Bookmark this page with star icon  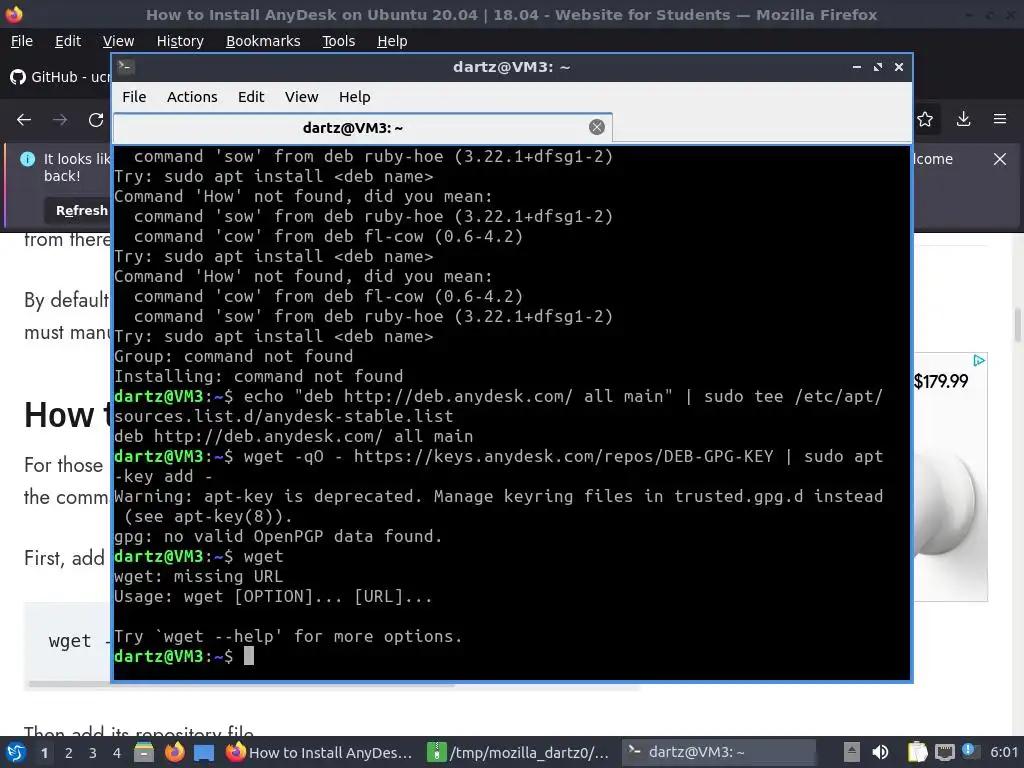pos(925,119)
